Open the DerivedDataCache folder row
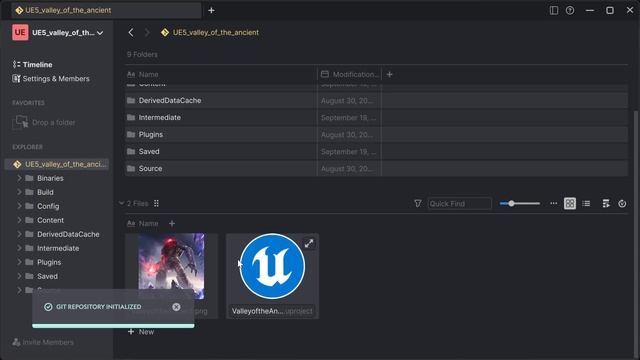The image size is (640, 360). [x=376, y=100]
